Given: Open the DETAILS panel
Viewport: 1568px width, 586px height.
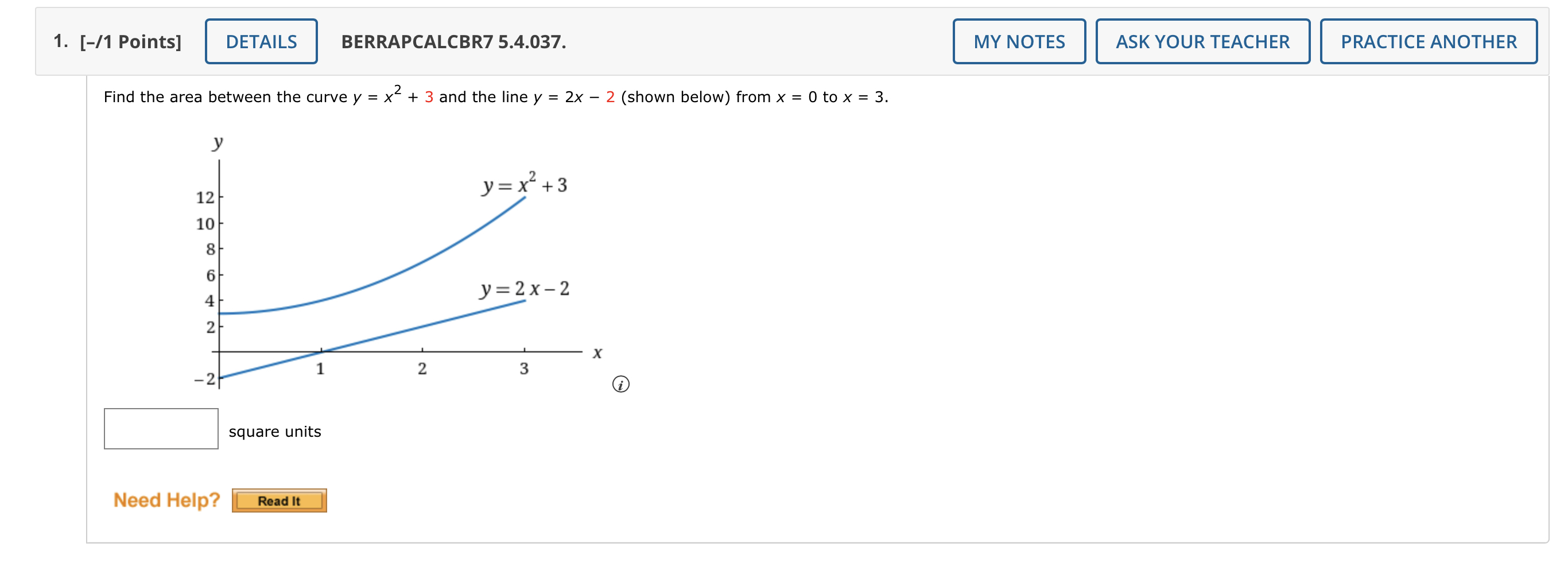Looking at the screenshot, I should pyautogui.click(x=260, y=41).
